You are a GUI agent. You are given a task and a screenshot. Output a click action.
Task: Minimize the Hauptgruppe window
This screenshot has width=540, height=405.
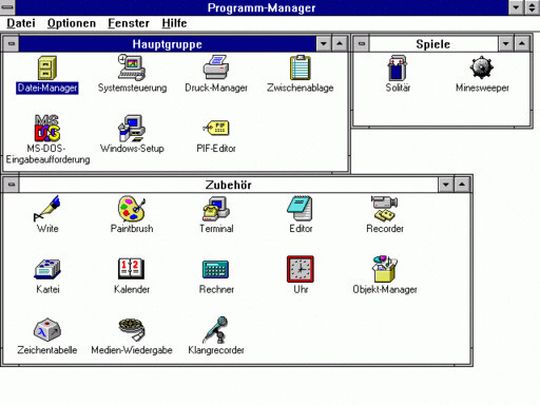pyautogui.click(x=323, y=44)
